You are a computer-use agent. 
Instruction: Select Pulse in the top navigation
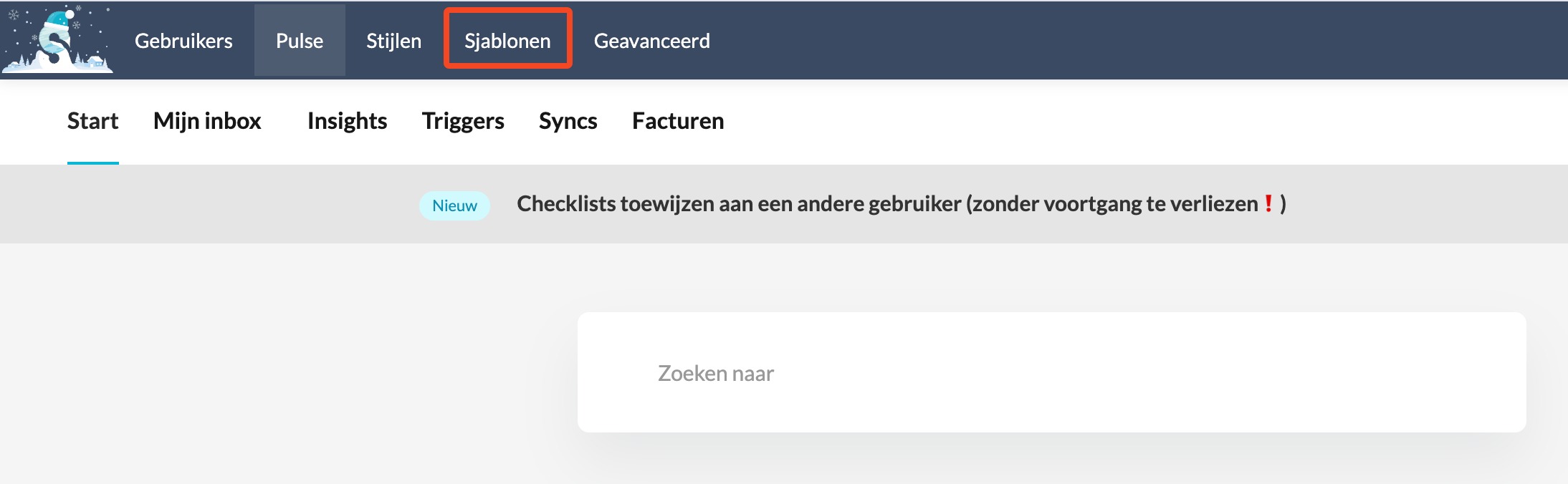[x=300, y=41]
